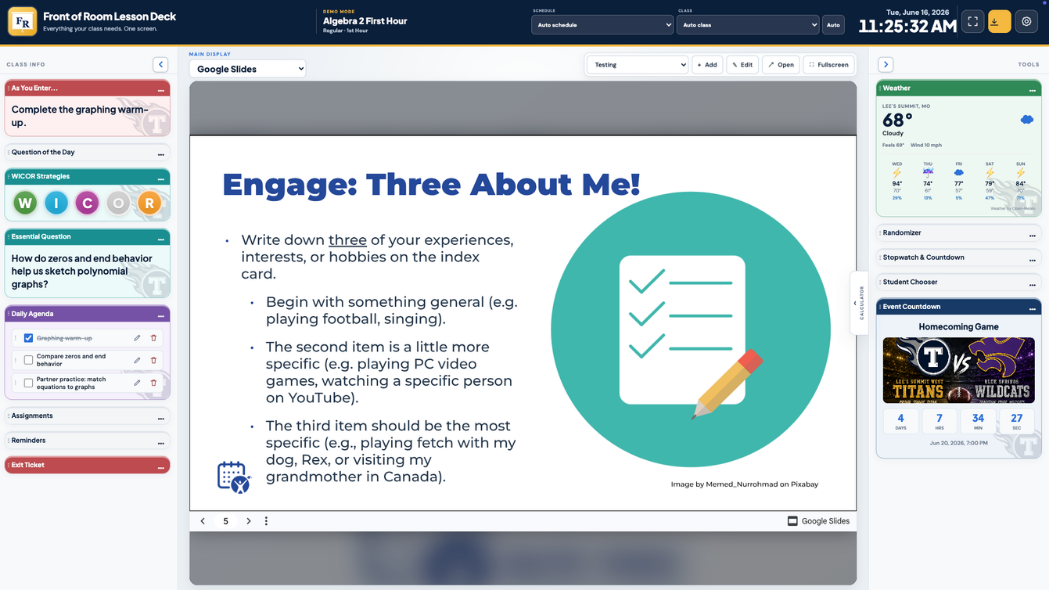Expand the Assignments panel
The image size is (1049, 590).
tap(88, 416)
